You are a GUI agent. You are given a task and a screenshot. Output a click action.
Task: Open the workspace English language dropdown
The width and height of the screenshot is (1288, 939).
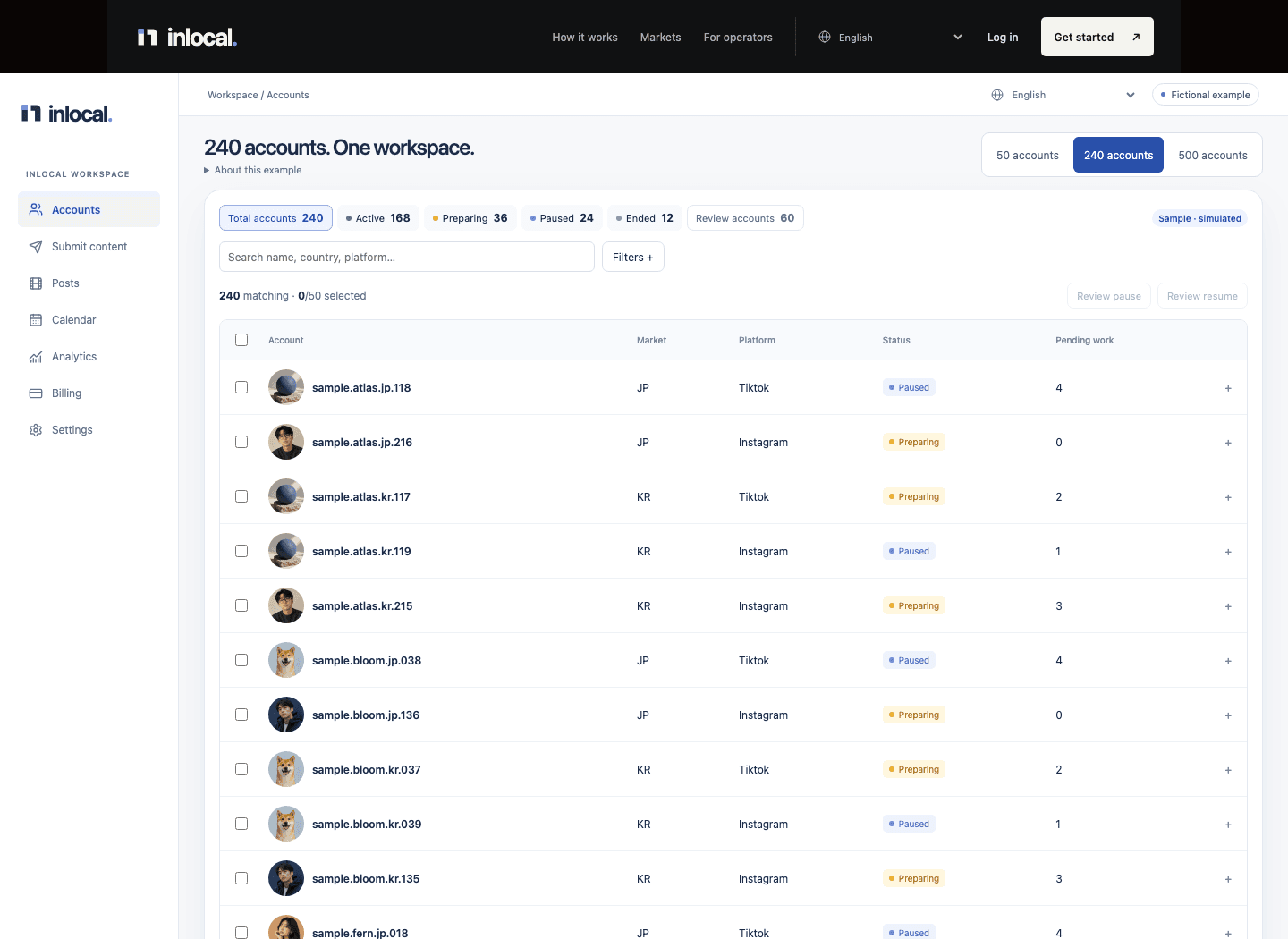coord(1063,95)
